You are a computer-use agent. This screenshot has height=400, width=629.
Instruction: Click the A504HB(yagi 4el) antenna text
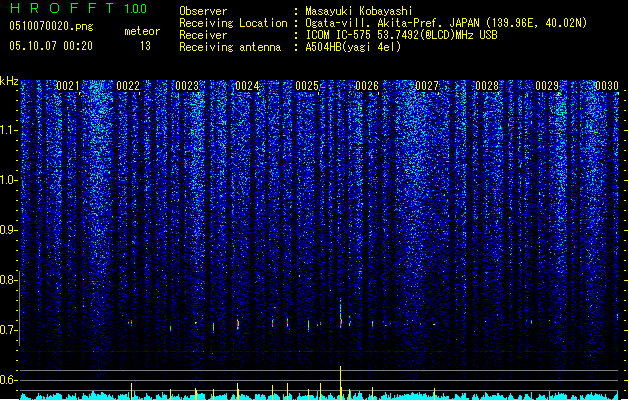pos(353,47)
